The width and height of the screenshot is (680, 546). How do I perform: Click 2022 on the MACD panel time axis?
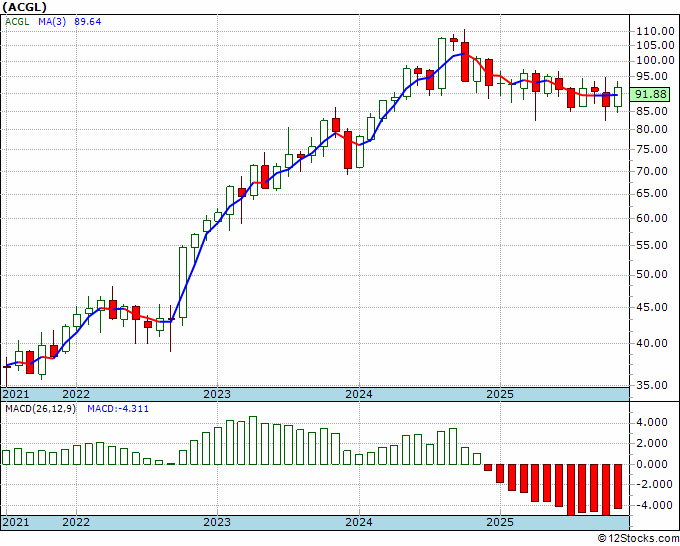click(76, 522)
